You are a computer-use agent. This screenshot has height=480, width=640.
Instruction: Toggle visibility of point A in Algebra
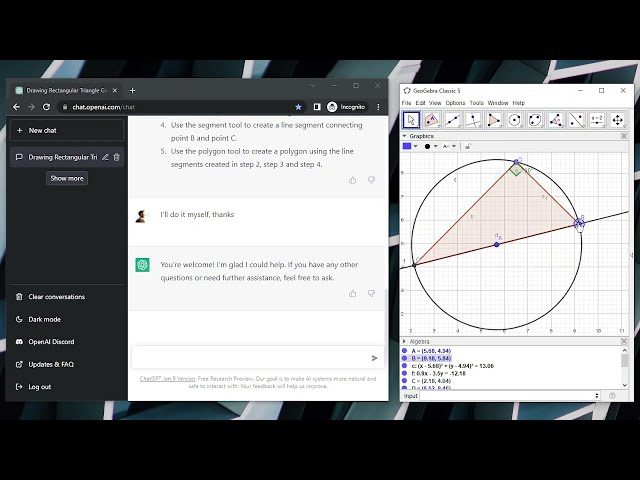coord(404,351)
